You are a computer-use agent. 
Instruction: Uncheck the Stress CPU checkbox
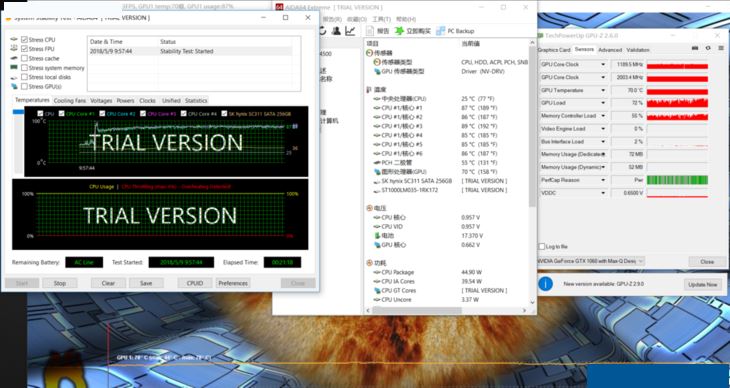point(24,40)
